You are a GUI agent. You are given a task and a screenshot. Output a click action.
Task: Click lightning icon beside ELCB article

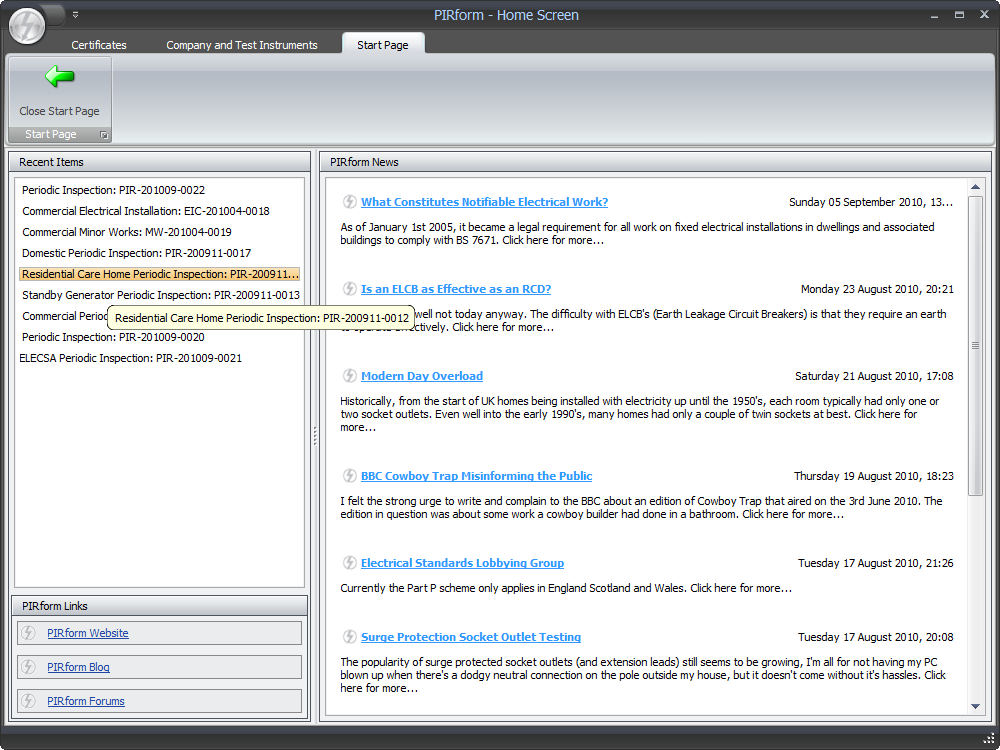coord(350,289)
